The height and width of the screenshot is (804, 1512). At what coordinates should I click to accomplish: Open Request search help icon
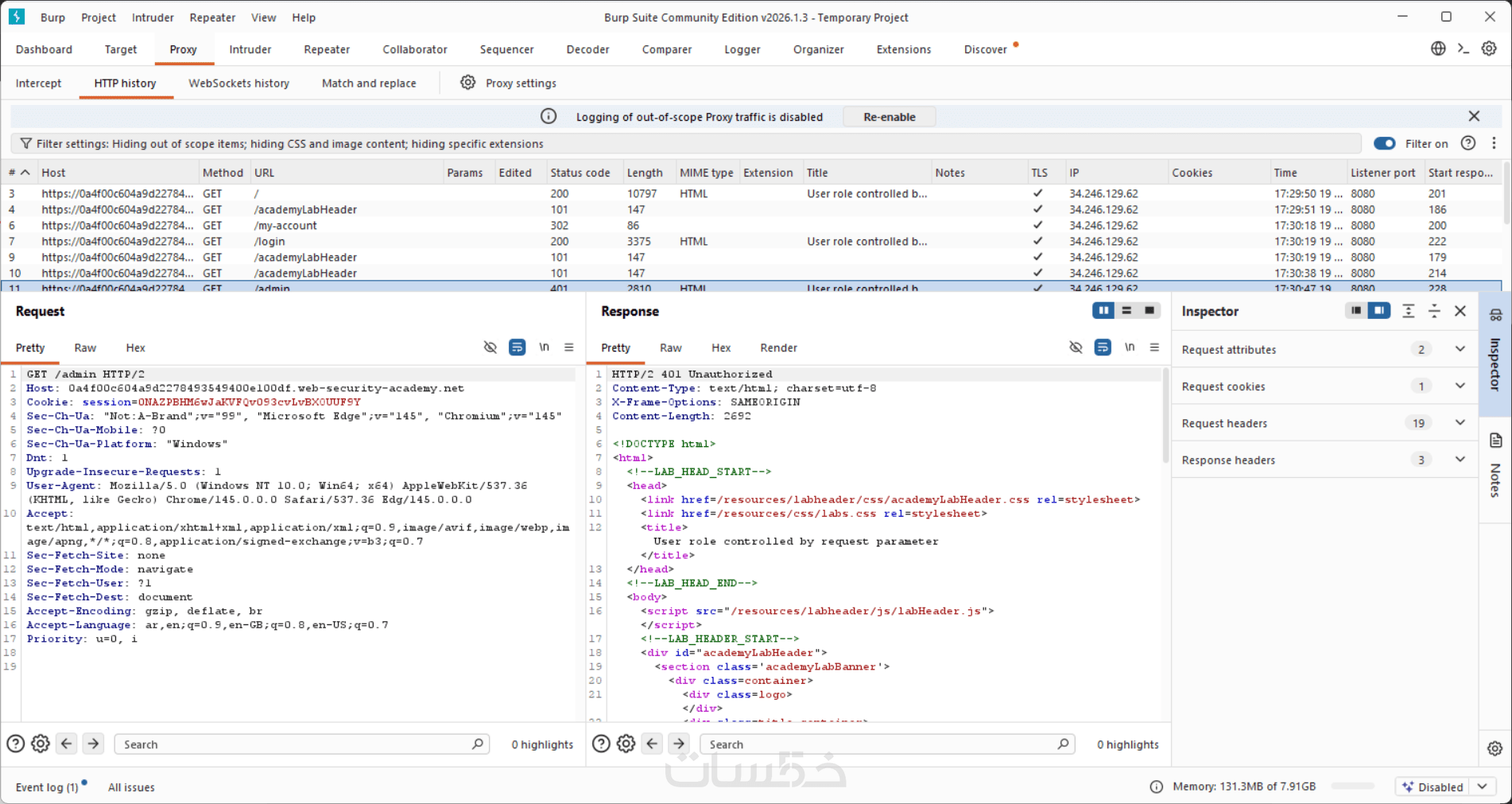point(16,744)
